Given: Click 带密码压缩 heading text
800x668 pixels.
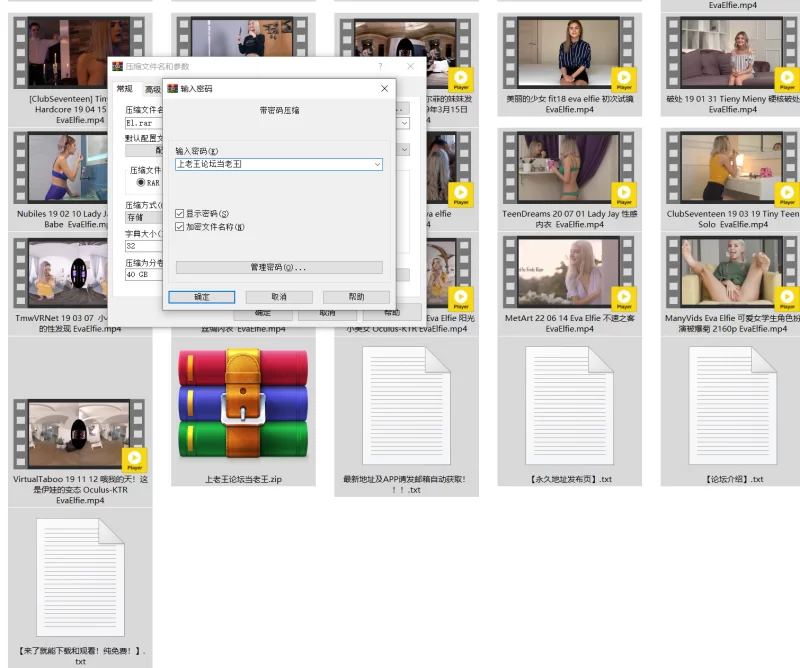Looking at the screenshot, I should pyautogui.click(x=279, y=110).
